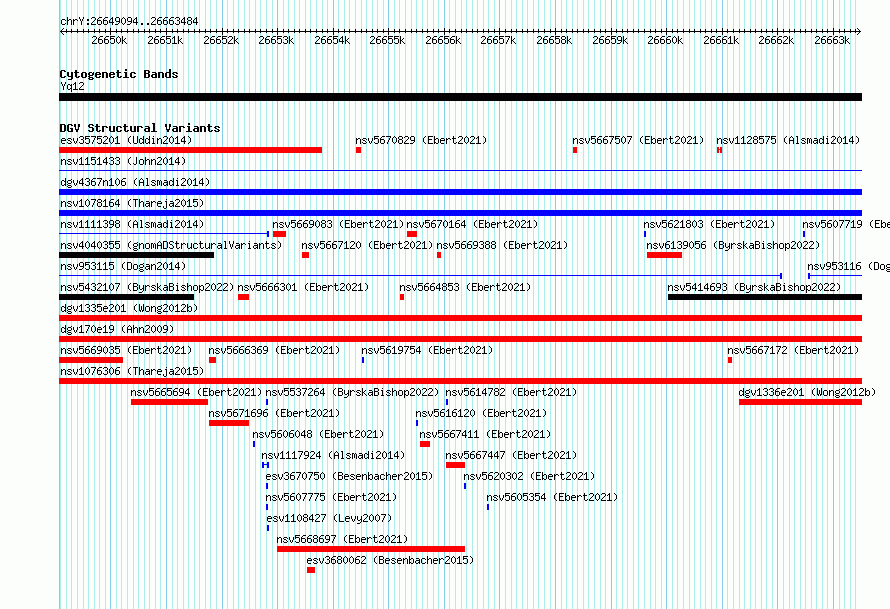Click the nsv953116 variant label
This screenshot has width=890, height=609.
pos(849,266)
